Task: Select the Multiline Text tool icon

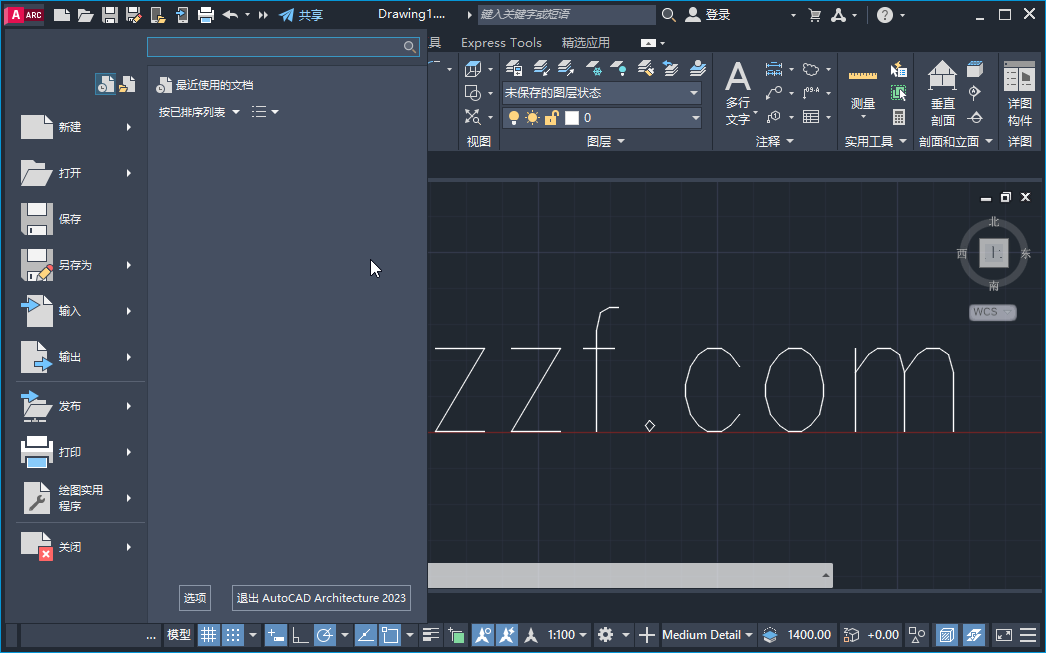Action: point(737,80)
